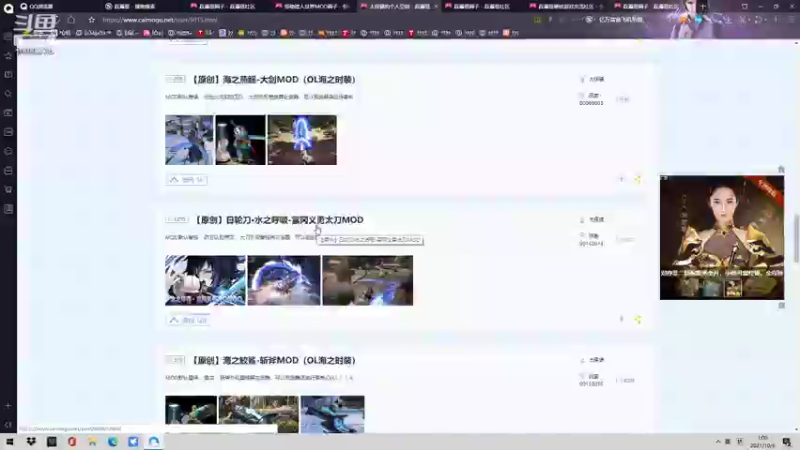Image resolution: width=800 pixels, height=450 pixels.
Task: Click the page vertical scrollbar thumb
Action: point(795,237)
